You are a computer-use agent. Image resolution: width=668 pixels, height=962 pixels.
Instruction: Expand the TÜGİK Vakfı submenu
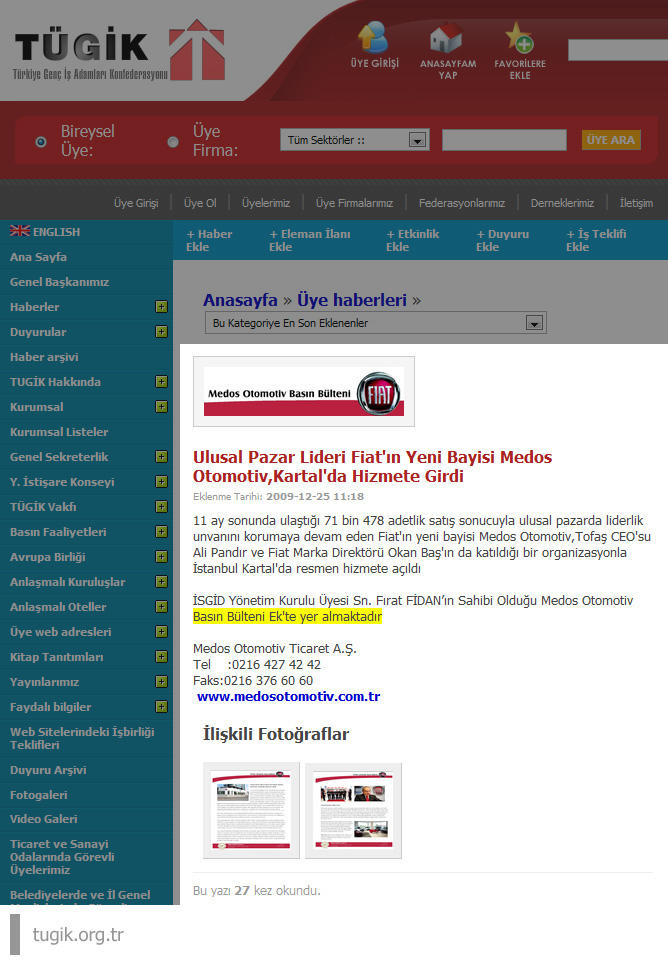click(161, 507)
